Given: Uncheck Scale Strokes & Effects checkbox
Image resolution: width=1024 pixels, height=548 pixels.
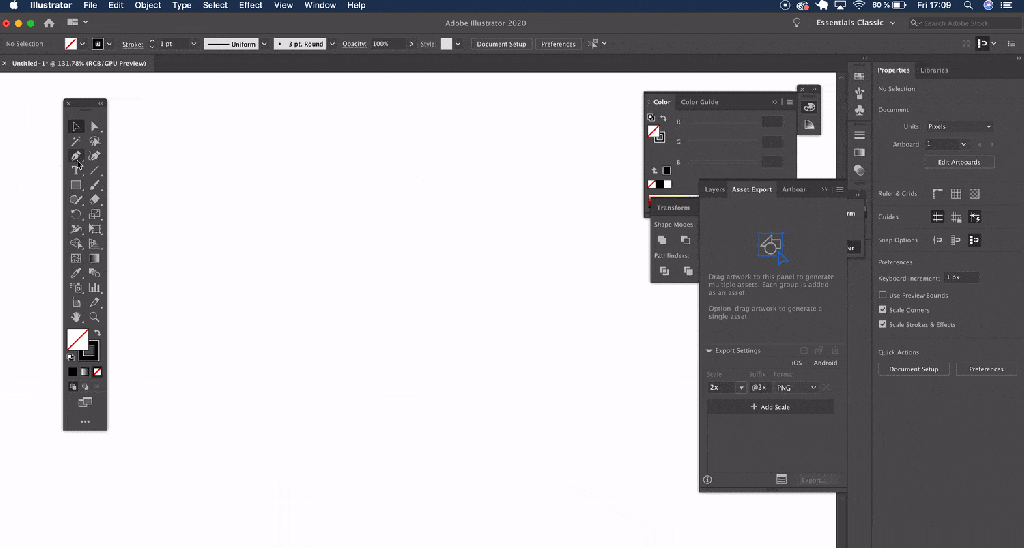Looking at the screenshot, I should (882, 324).
